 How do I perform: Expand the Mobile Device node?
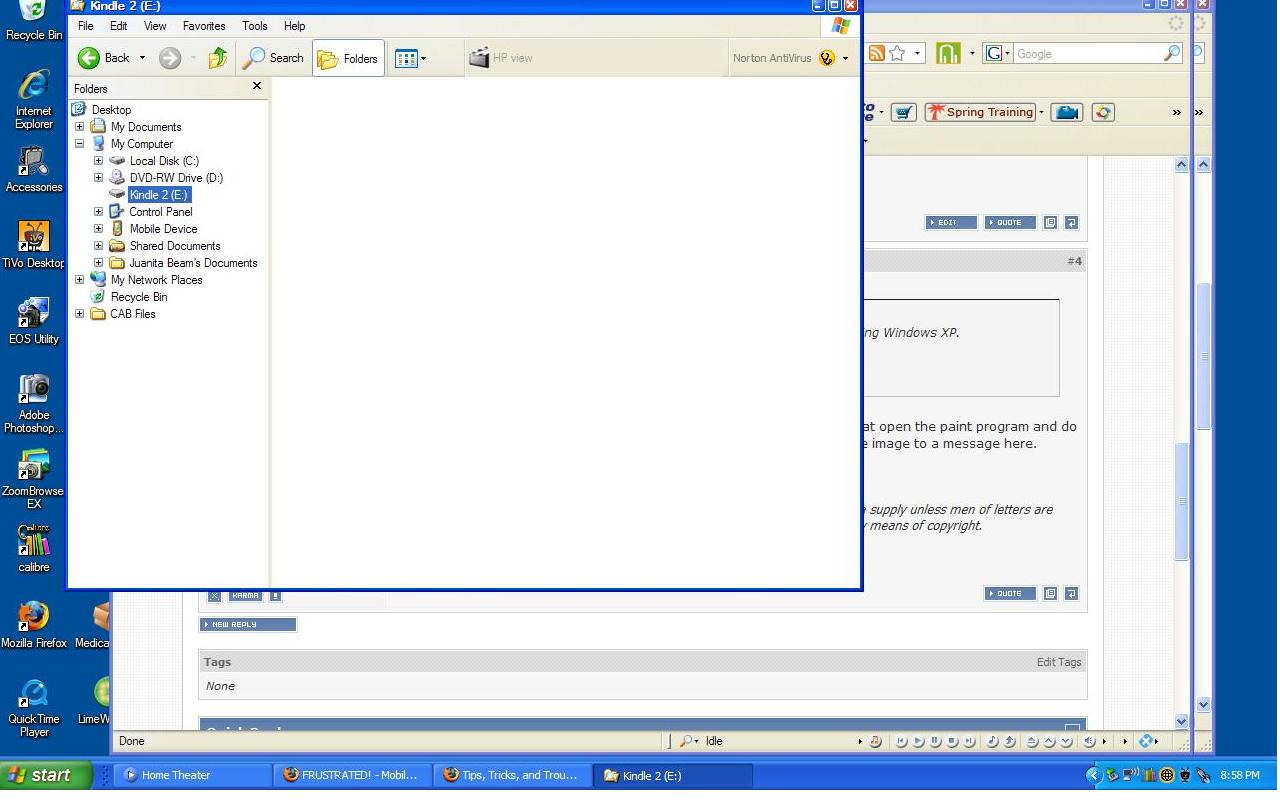(x=99, y=229)
